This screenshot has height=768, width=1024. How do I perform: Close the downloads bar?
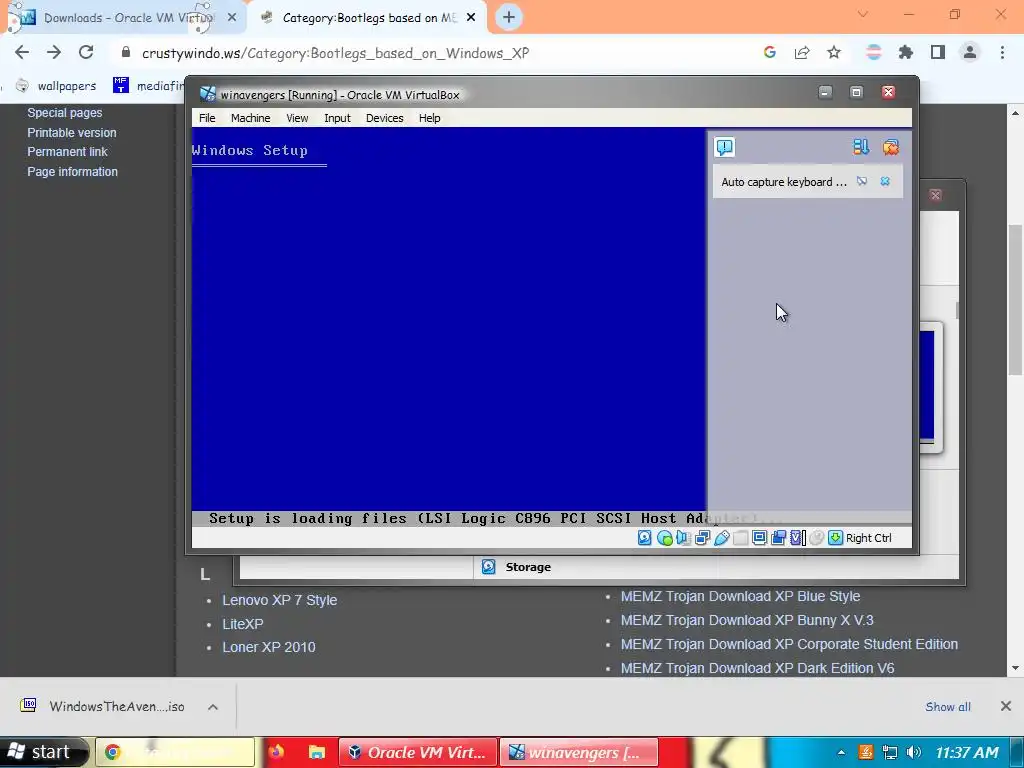[1006, 706]
